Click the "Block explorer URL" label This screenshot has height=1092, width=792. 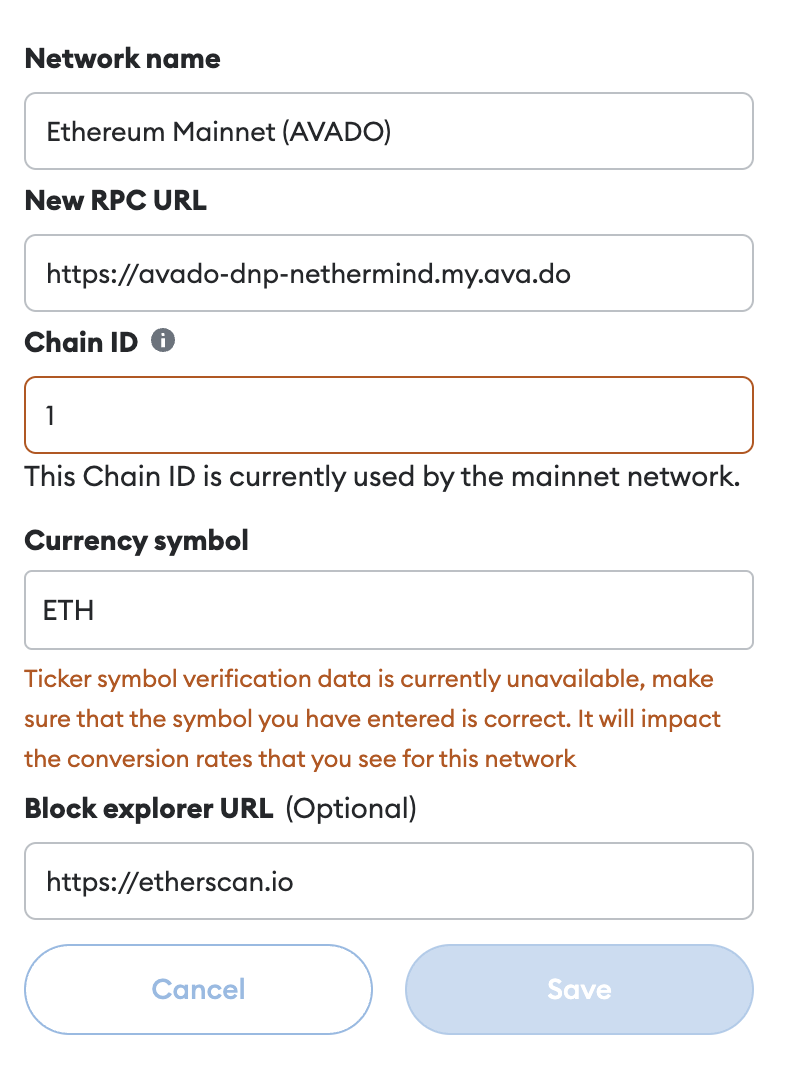(x=148, y=809)
